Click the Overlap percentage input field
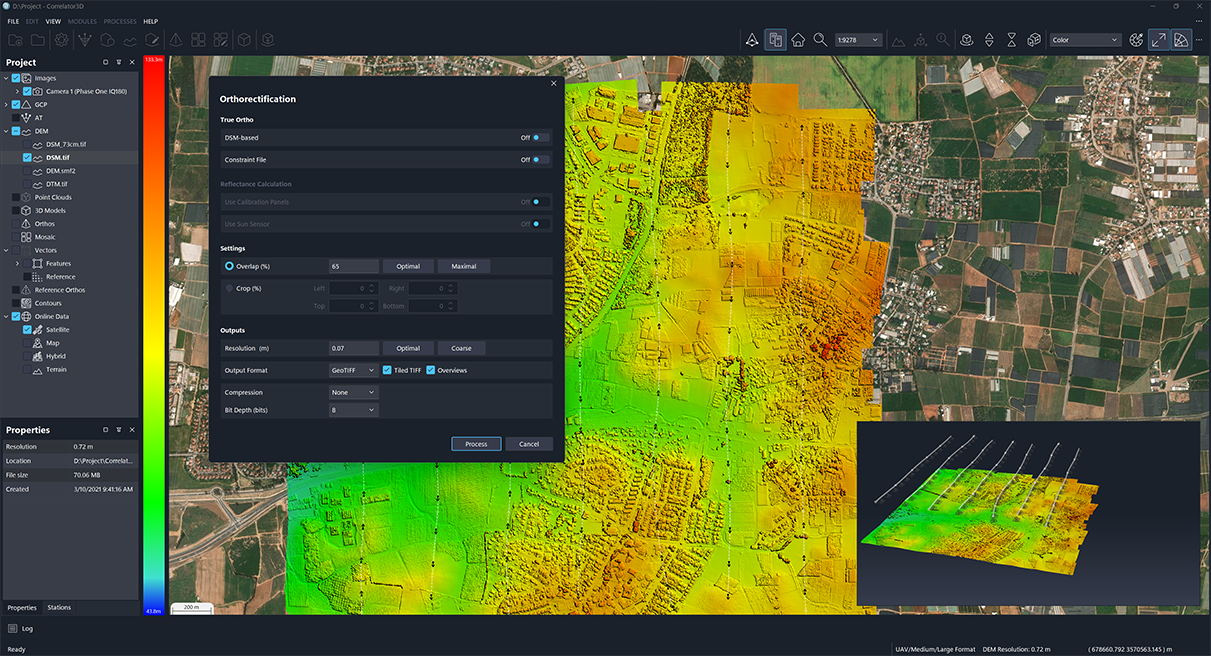Viewport: 1211px width, 656px height. coord(353,266)
